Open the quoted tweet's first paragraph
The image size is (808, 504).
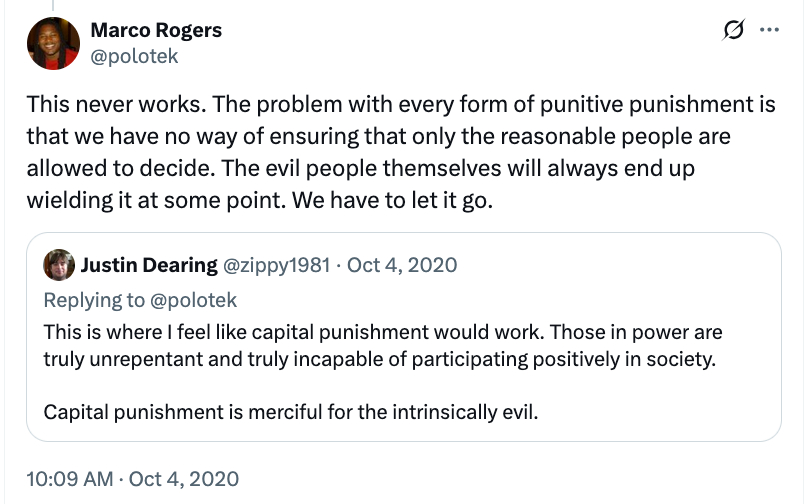tap(382, 331)
